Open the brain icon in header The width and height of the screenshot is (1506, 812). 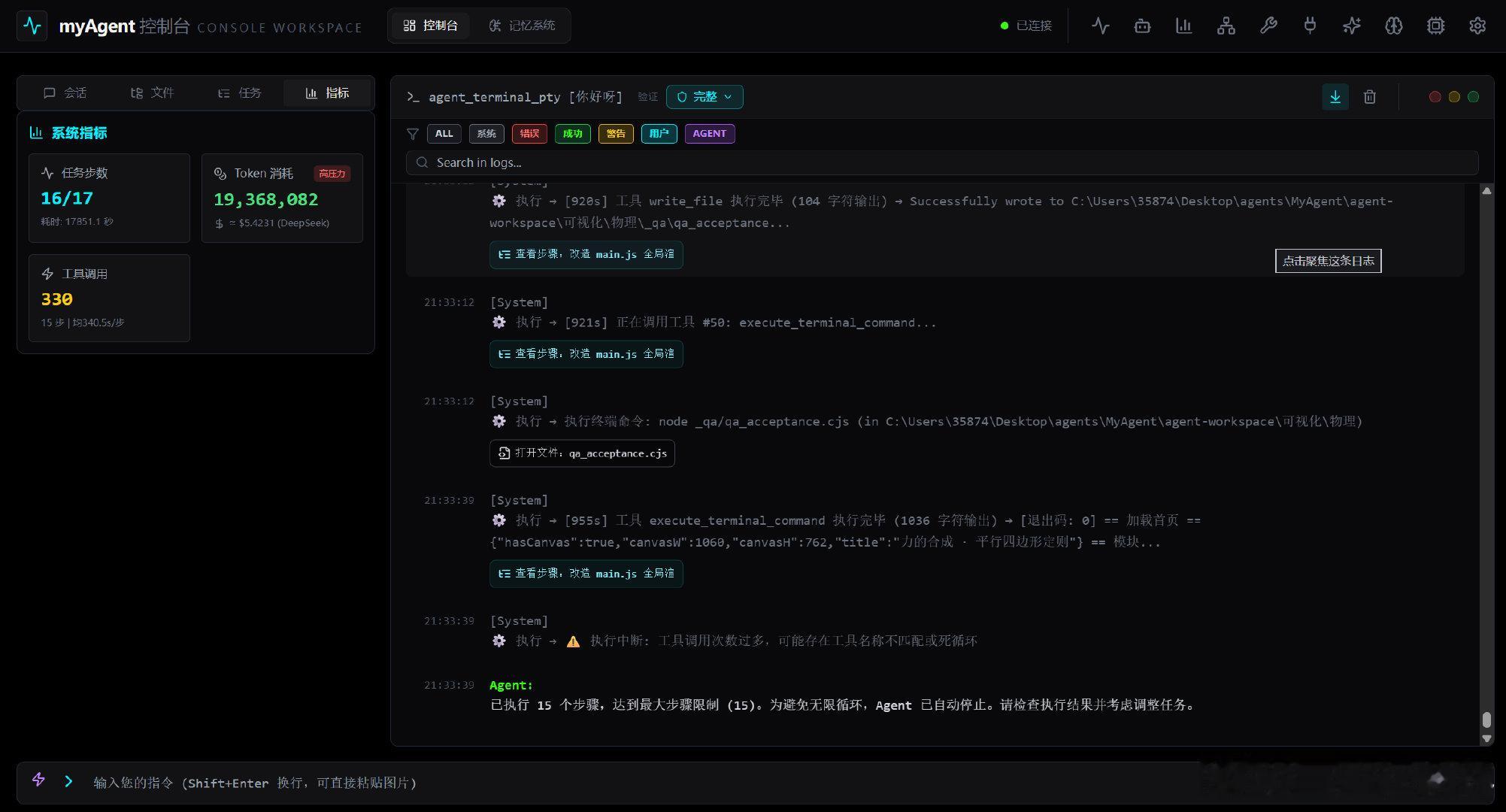coord(1394,26)
